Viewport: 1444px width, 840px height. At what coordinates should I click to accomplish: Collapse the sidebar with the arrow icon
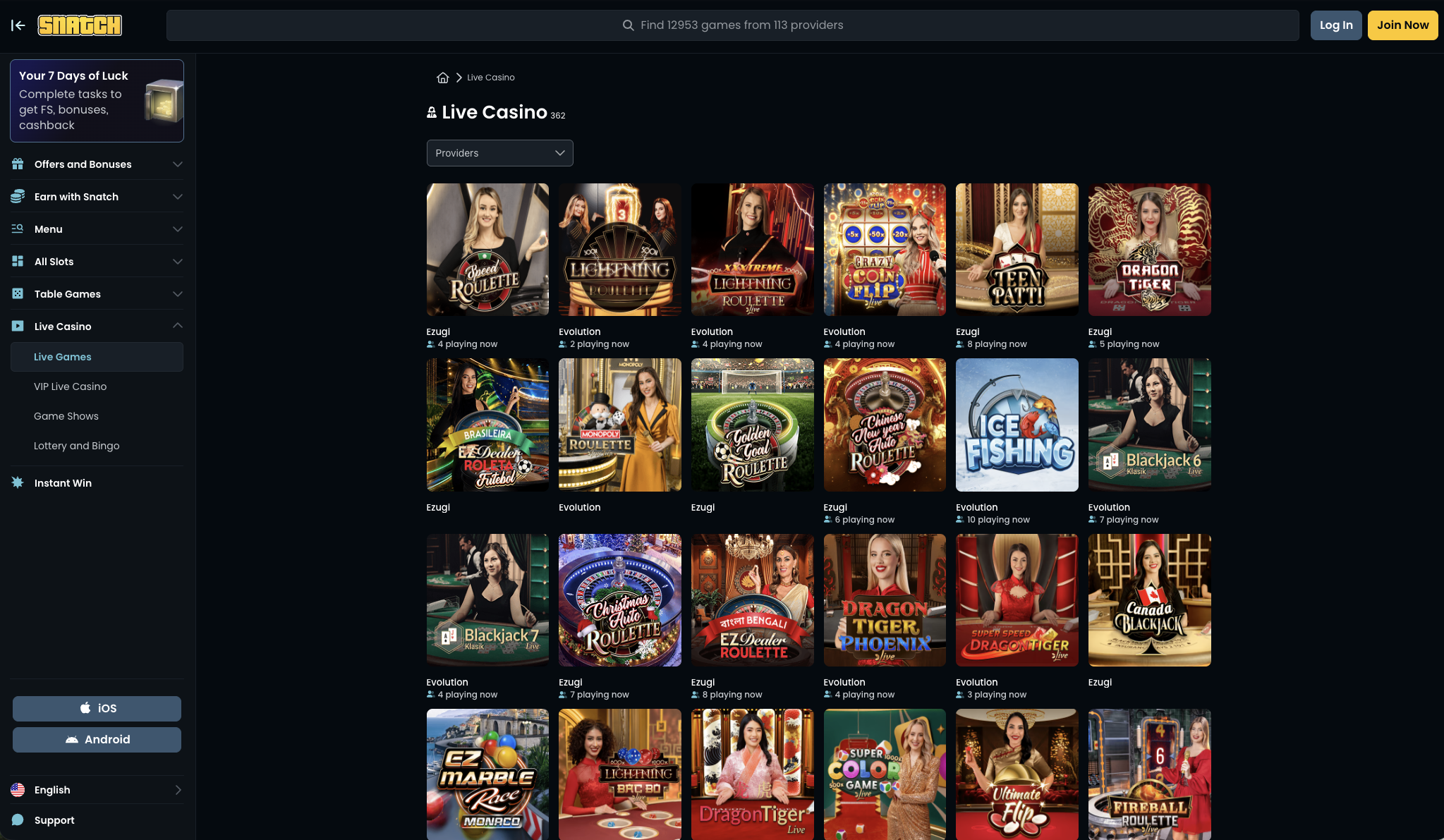(18, 25)
